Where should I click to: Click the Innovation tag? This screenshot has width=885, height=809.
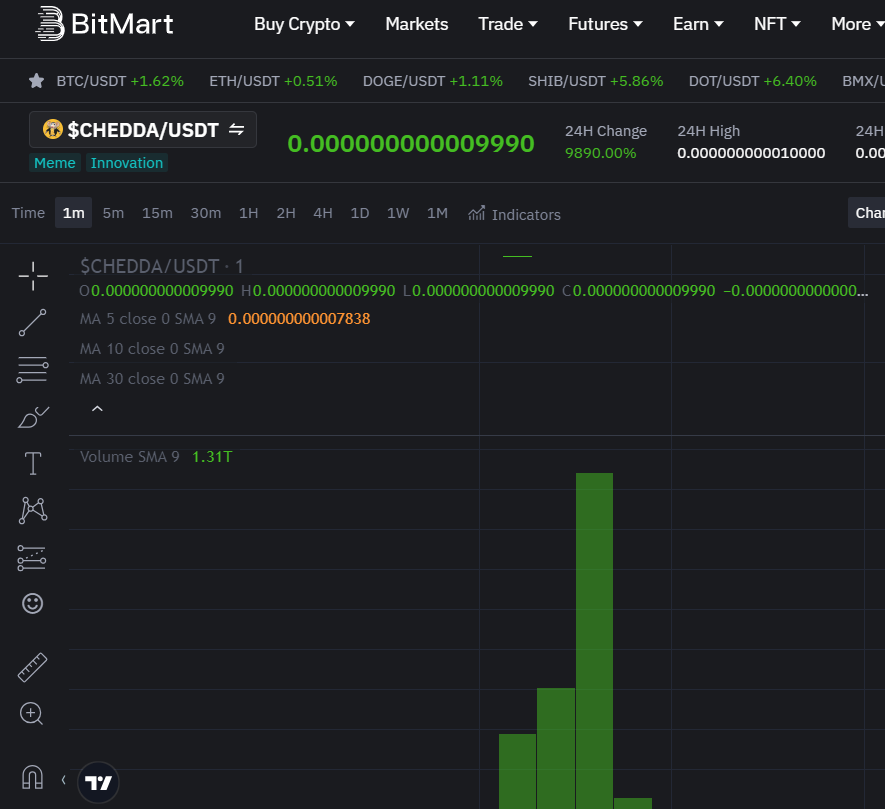[127, 163]
